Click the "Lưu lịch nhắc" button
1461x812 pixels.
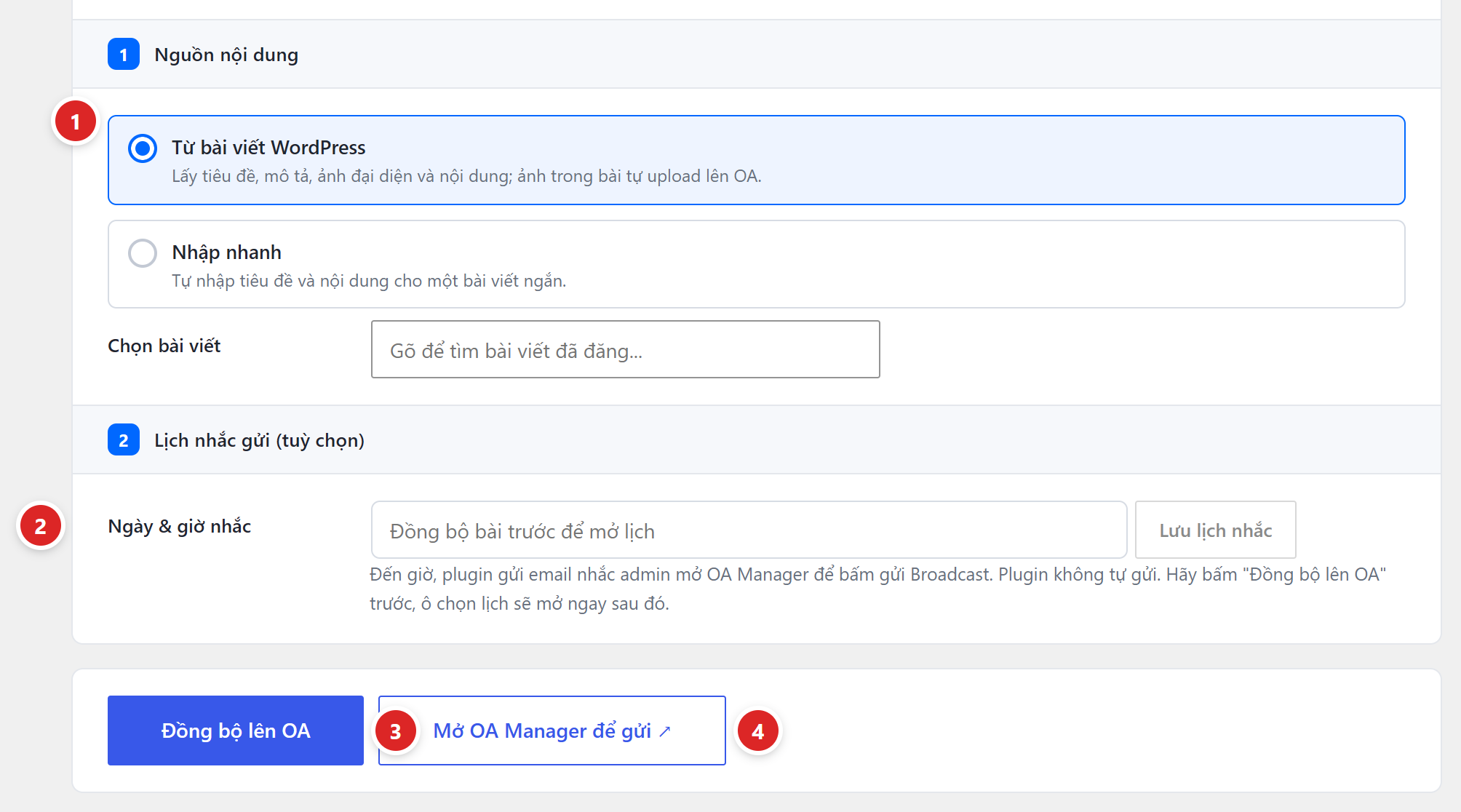pos(1215,530)
